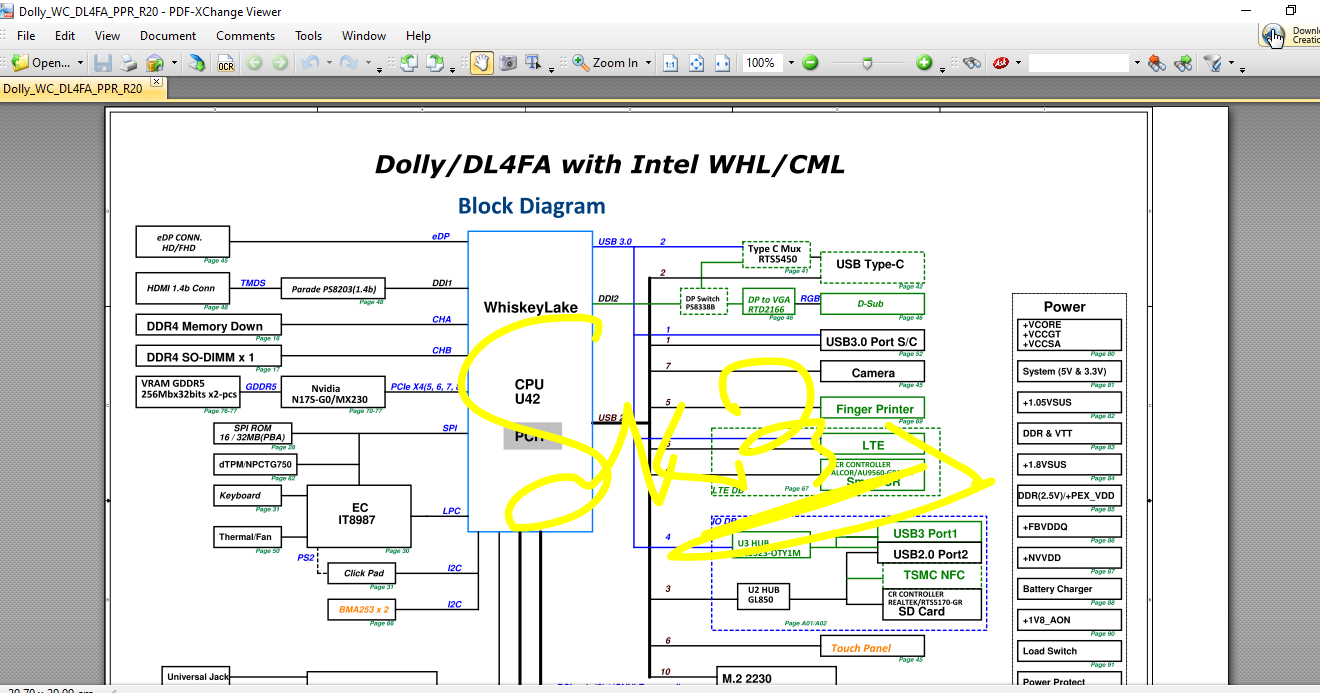Click the 'Battery Charger' power block
Image resolution: width=1320 pixels, height=693 pixels.
1067,589
